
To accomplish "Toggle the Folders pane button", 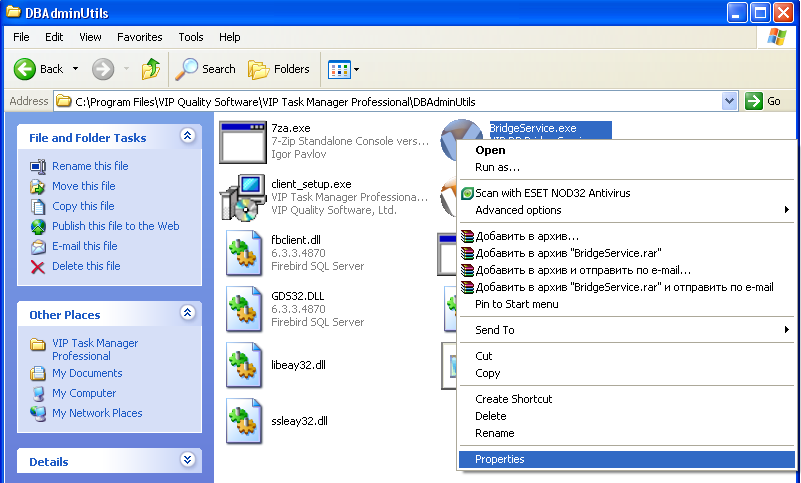I will pyautogui.click(x=279, y=69).
